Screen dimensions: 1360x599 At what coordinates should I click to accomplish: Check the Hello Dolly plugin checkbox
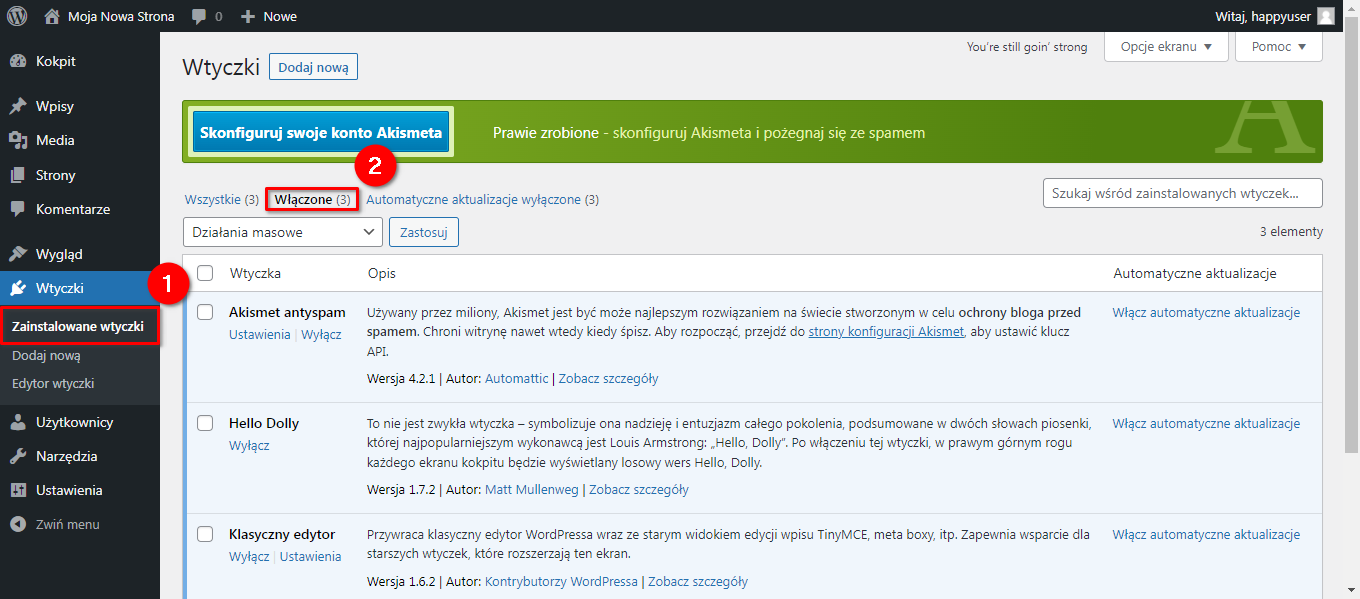[x=205, y=423]
